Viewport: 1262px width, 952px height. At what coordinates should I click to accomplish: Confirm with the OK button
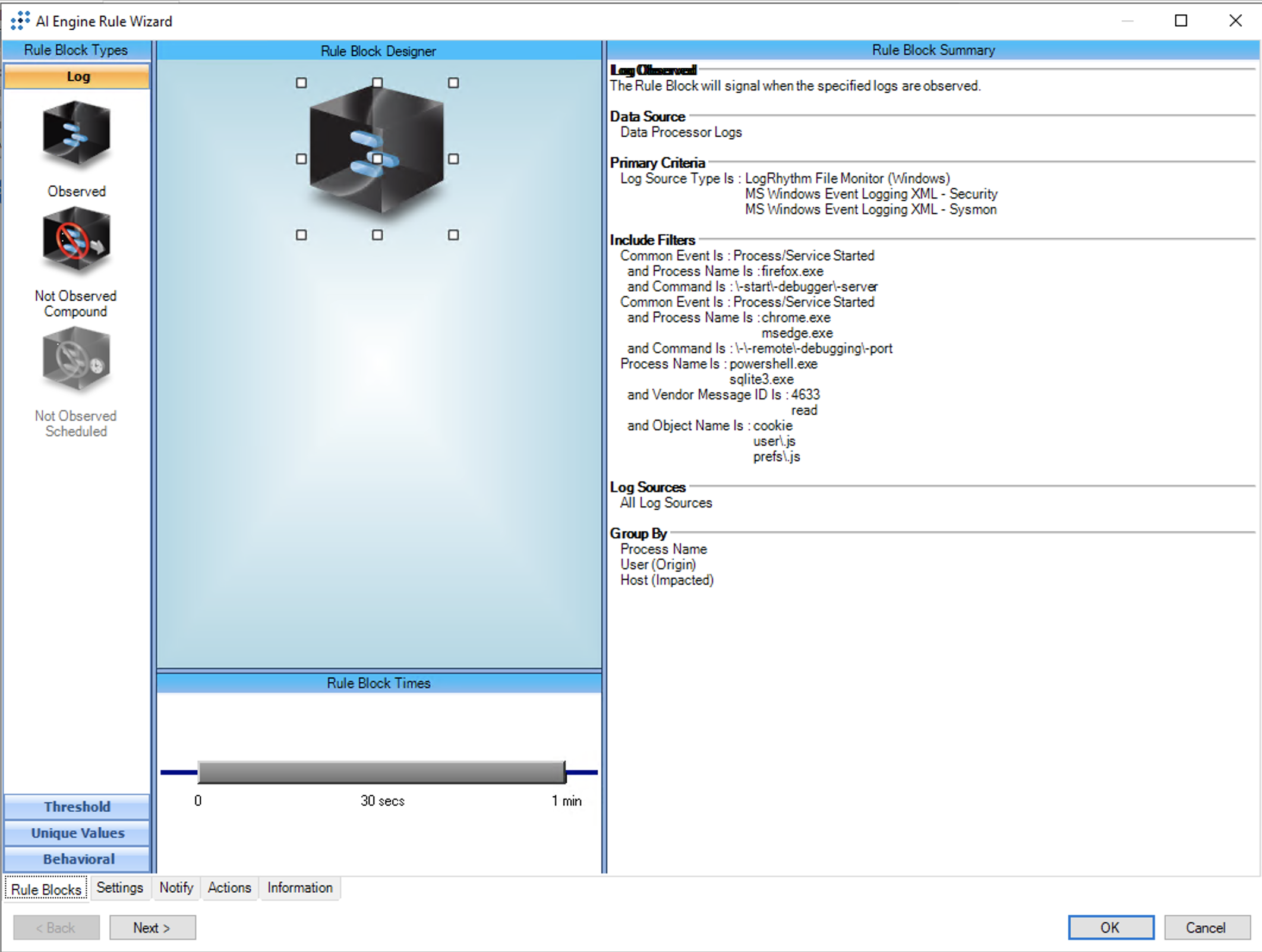pyautogui.click(x=1110, y=928)
